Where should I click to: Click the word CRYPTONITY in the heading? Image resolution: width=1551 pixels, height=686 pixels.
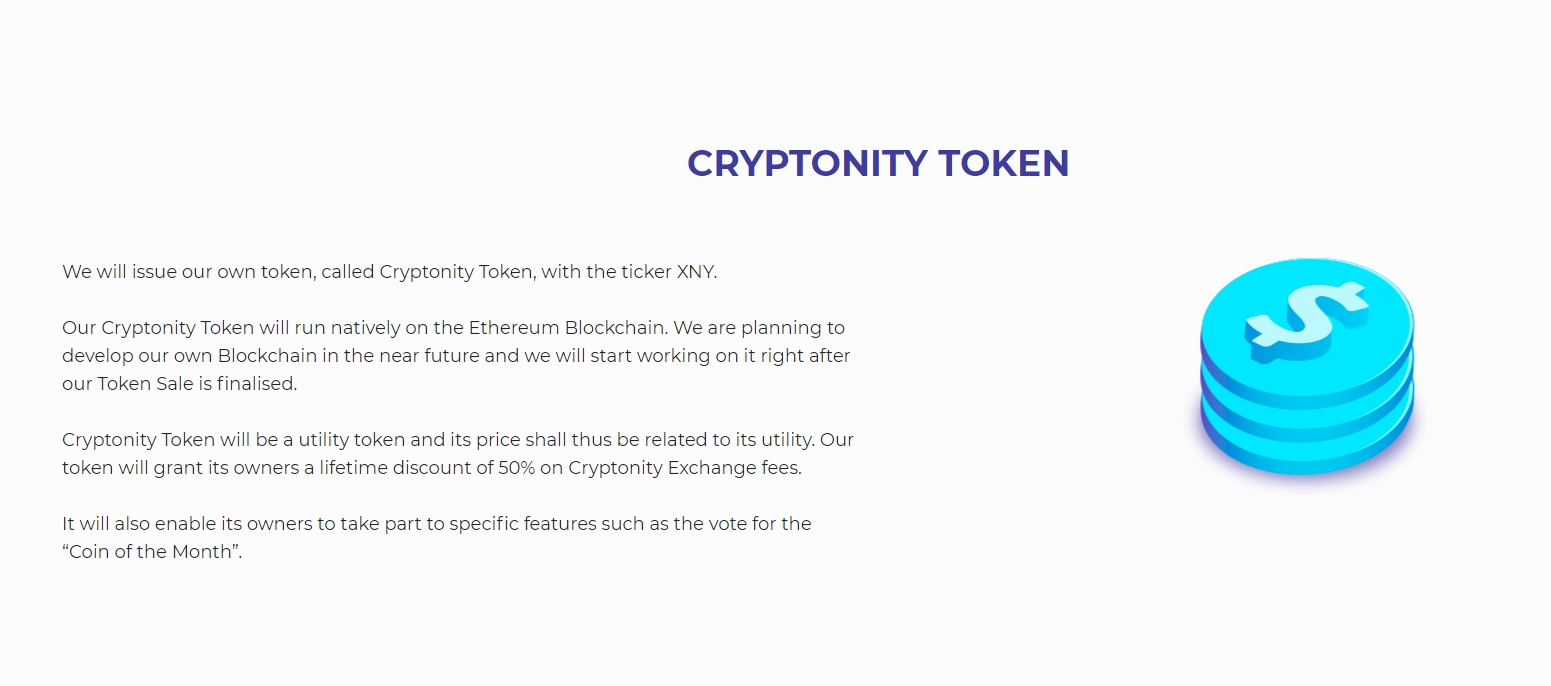click(x=807, y=163)
